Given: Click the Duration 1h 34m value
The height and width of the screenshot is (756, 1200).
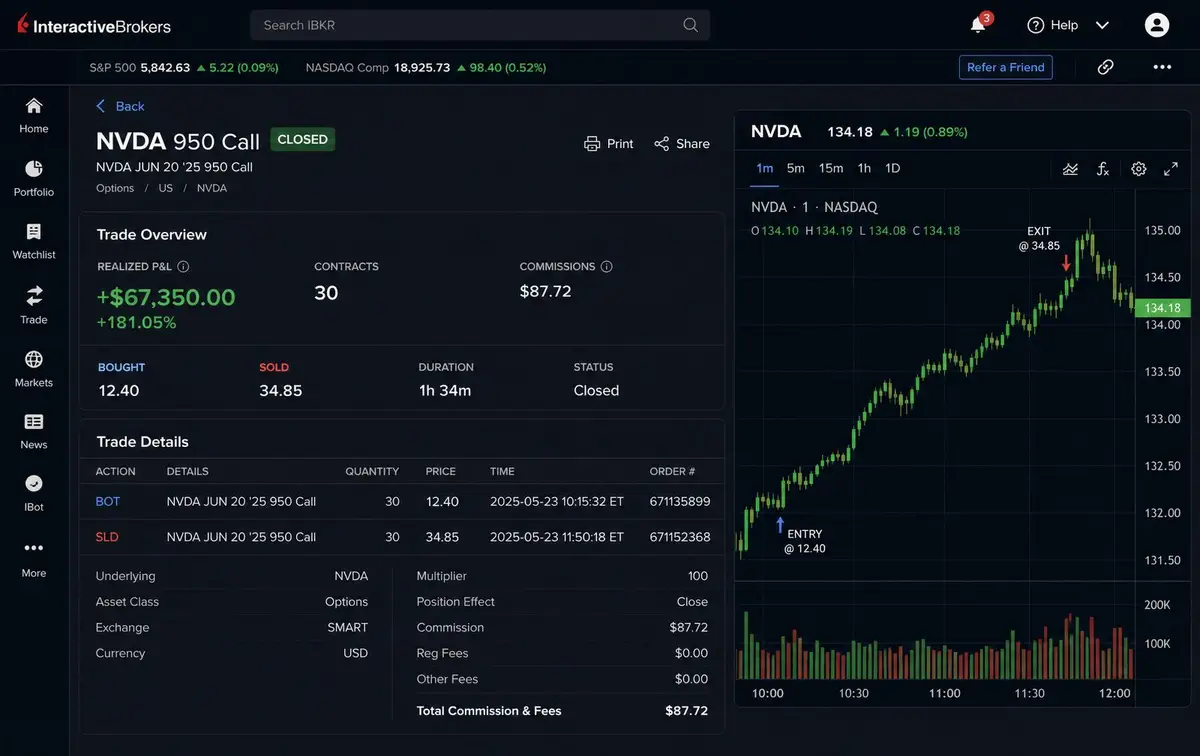Looking at the screenshot, I should [x=445, y=391].
